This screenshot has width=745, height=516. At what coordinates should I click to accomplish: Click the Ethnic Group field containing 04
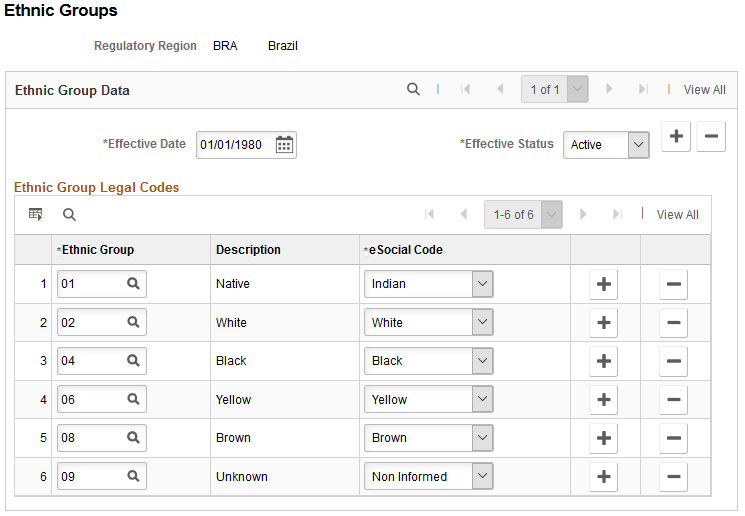click(90, 361)
